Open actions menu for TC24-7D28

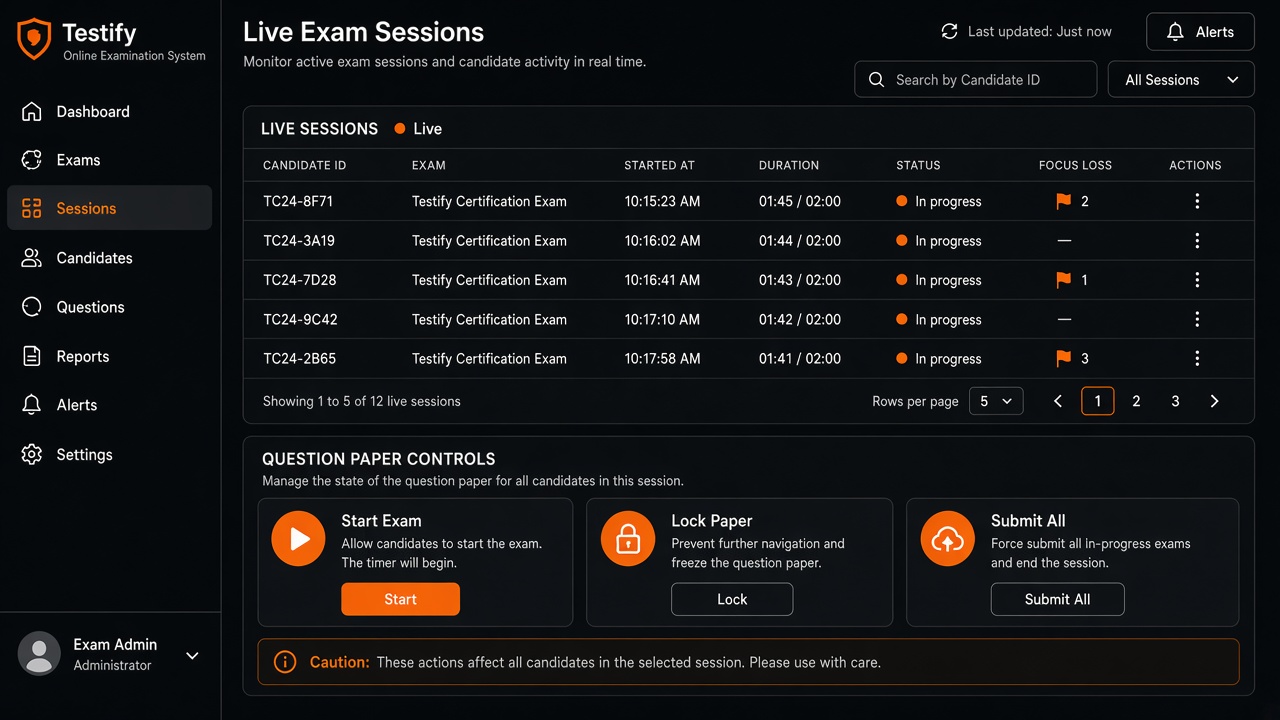[1197, 280]
